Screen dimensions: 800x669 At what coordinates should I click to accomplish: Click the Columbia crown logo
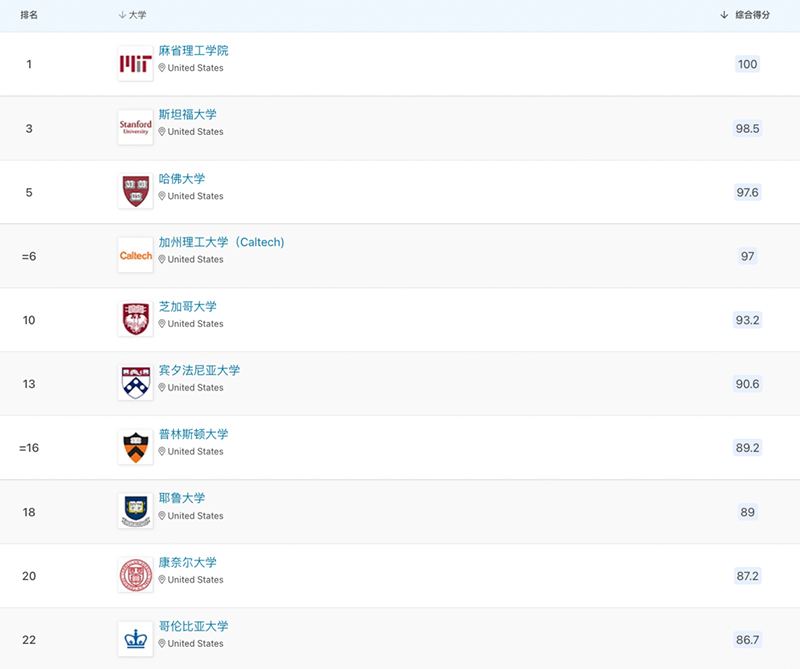135,640
